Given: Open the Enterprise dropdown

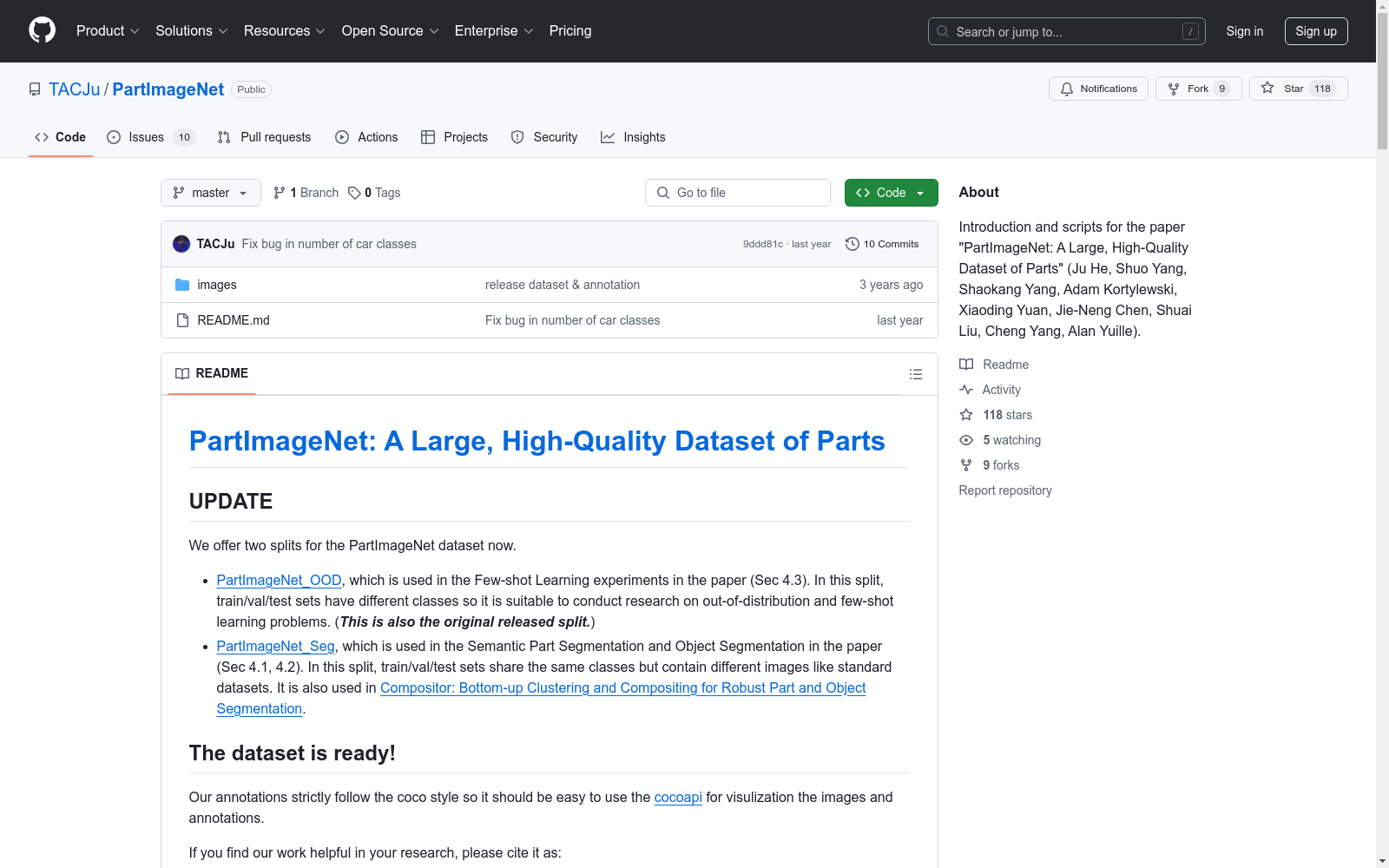Looking at the screenshot, I should [x=494, y=30].
